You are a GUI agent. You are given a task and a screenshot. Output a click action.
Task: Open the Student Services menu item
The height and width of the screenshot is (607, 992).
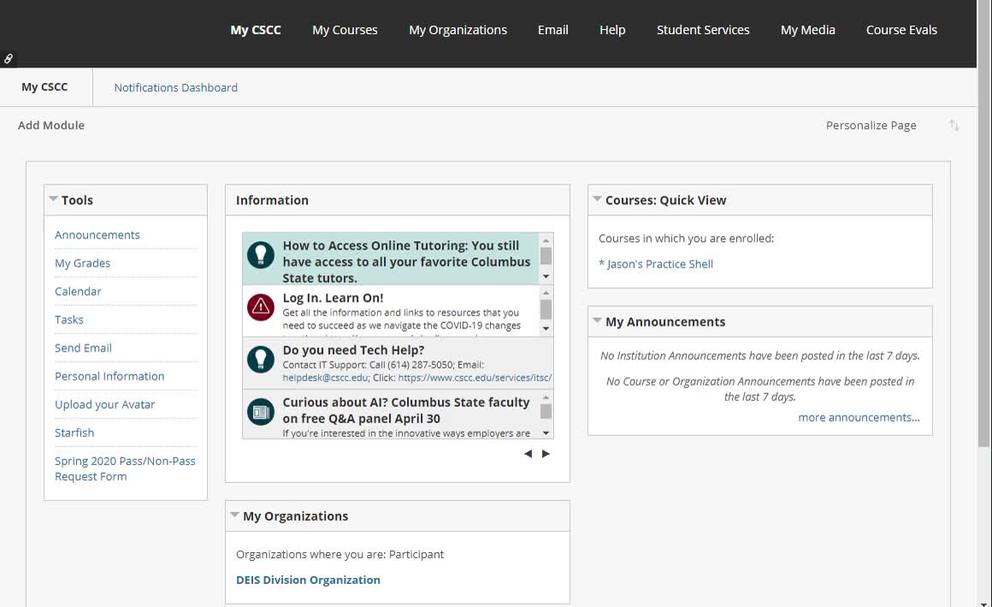tap(703, 30)
